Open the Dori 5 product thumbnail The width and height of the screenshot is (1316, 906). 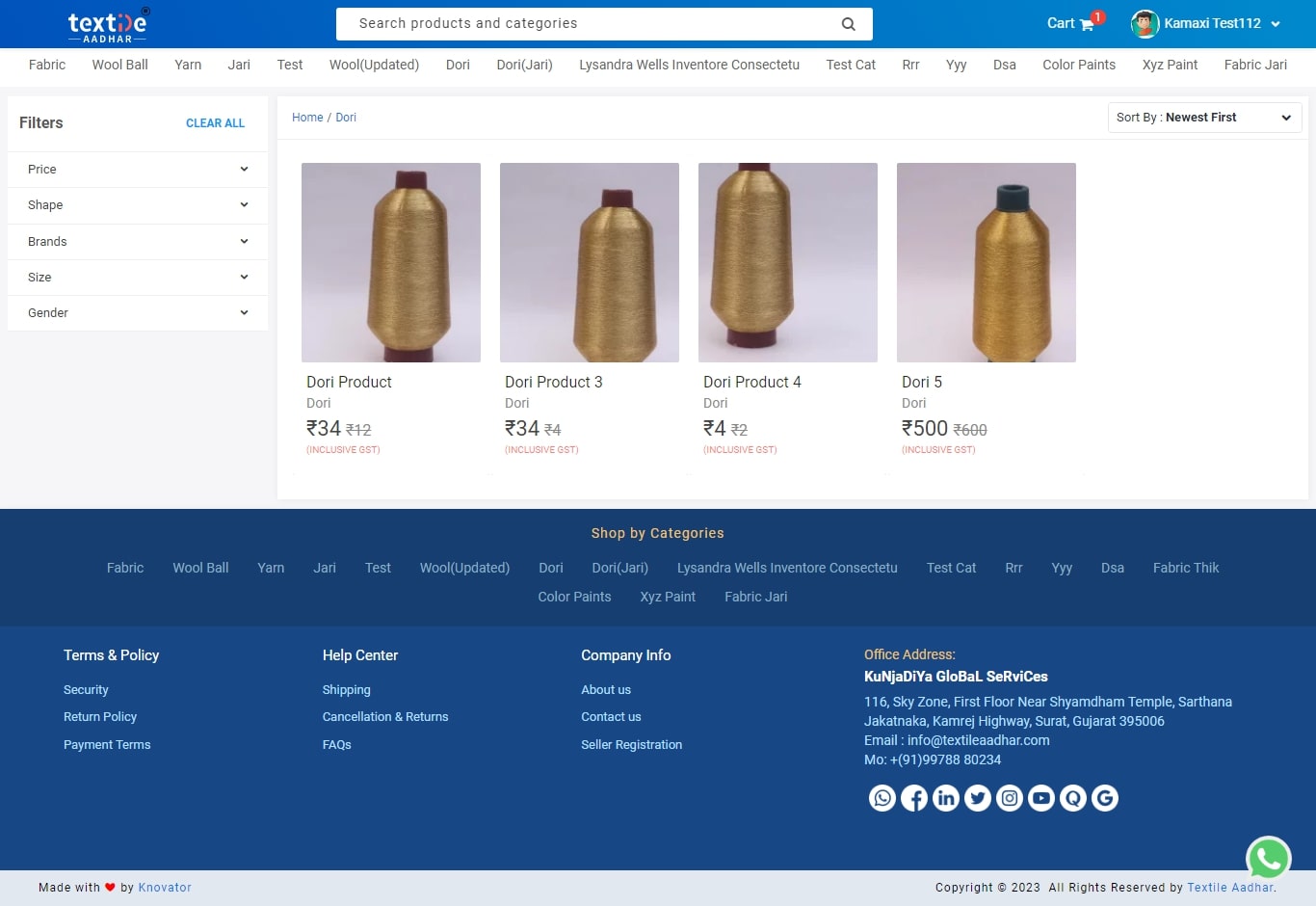[x=986, y=262]
